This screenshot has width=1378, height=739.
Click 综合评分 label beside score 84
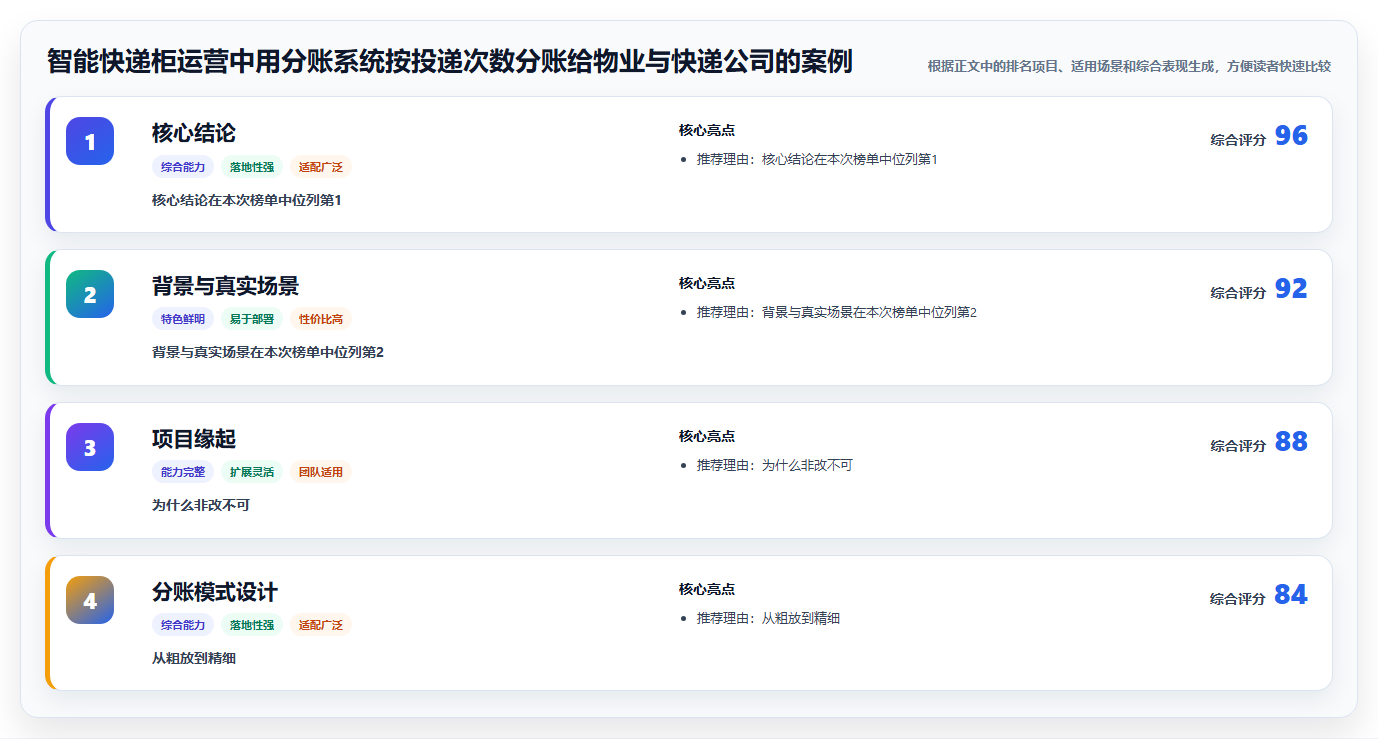[x=1238, y=599]
